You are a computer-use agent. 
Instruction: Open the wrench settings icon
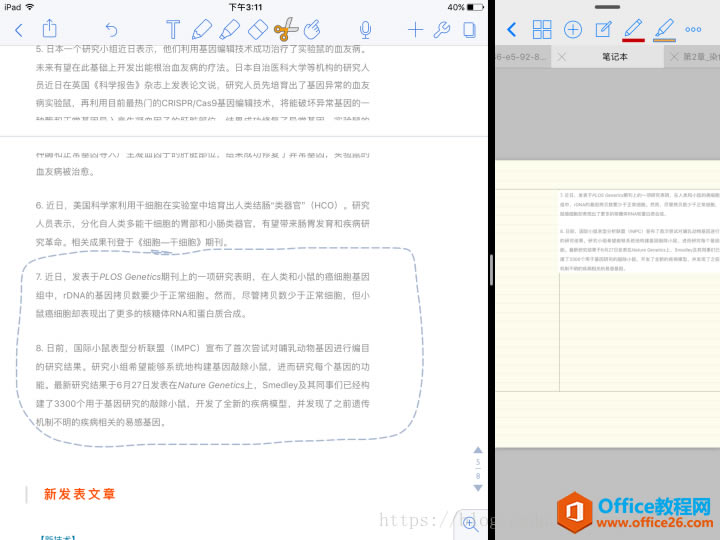(442, 30)
